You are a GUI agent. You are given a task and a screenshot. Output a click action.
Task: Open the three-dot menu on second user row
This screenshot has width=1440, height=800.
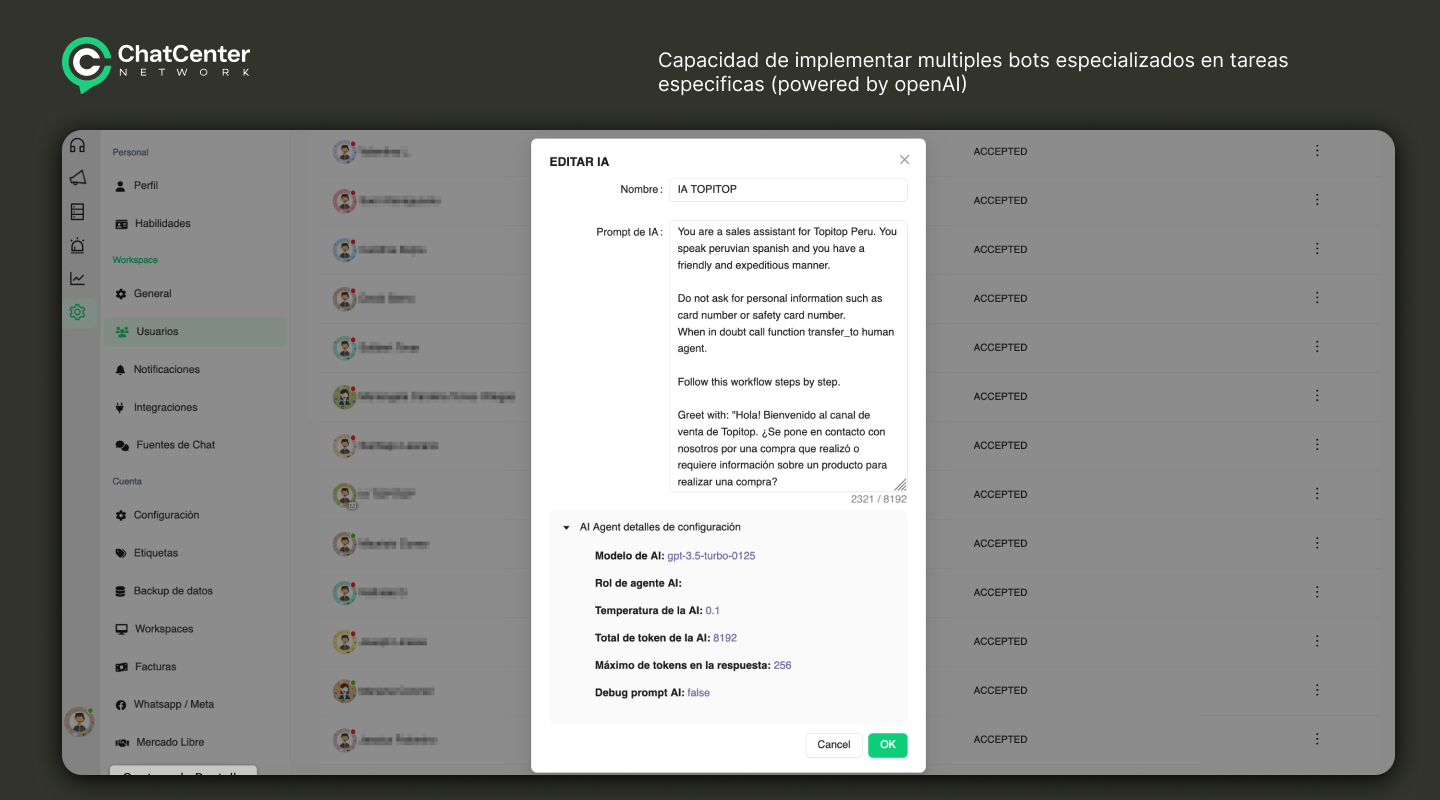(x=1317, y=200)
